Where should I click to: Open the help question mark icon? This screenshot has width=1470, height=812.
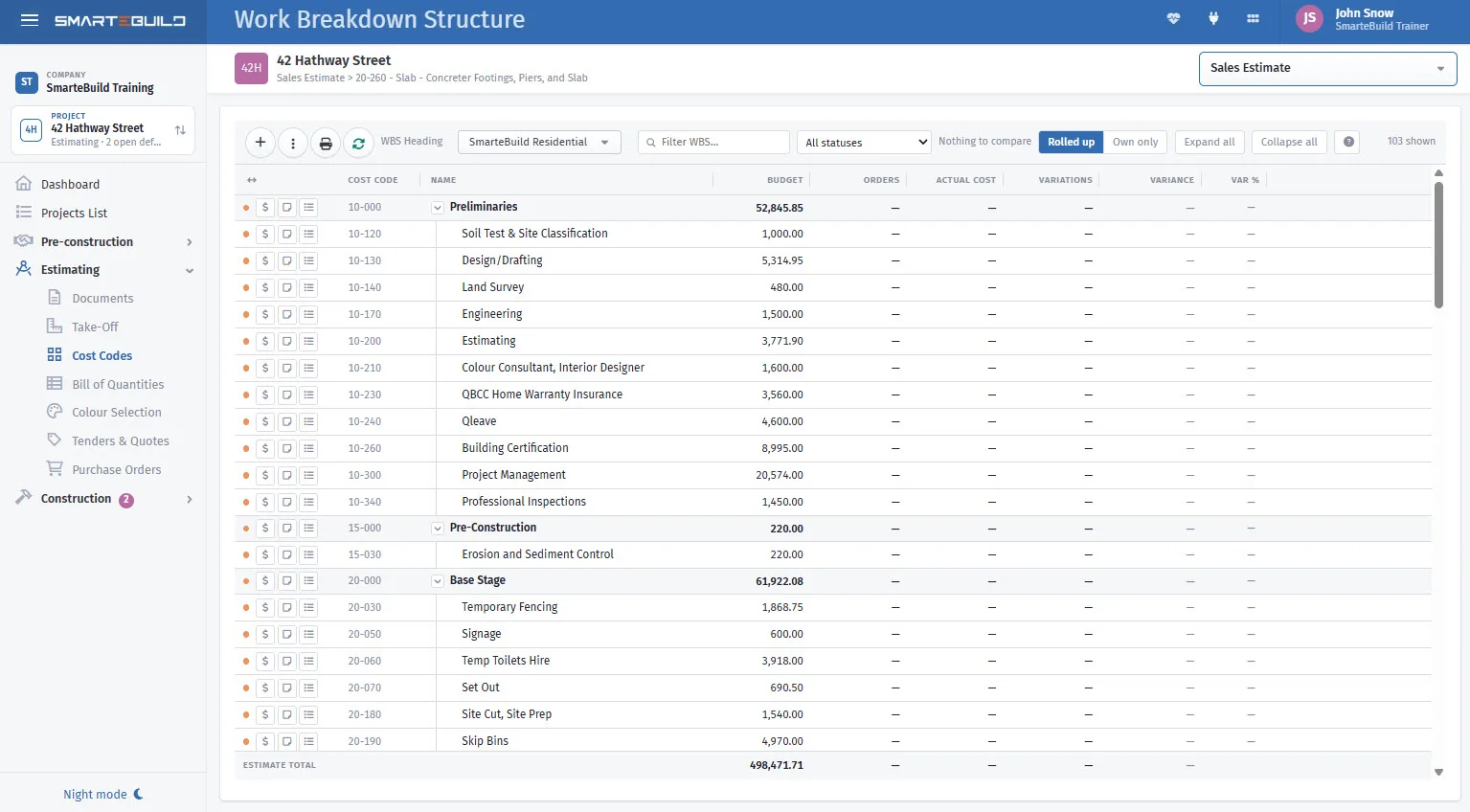tap(1348, 142)
